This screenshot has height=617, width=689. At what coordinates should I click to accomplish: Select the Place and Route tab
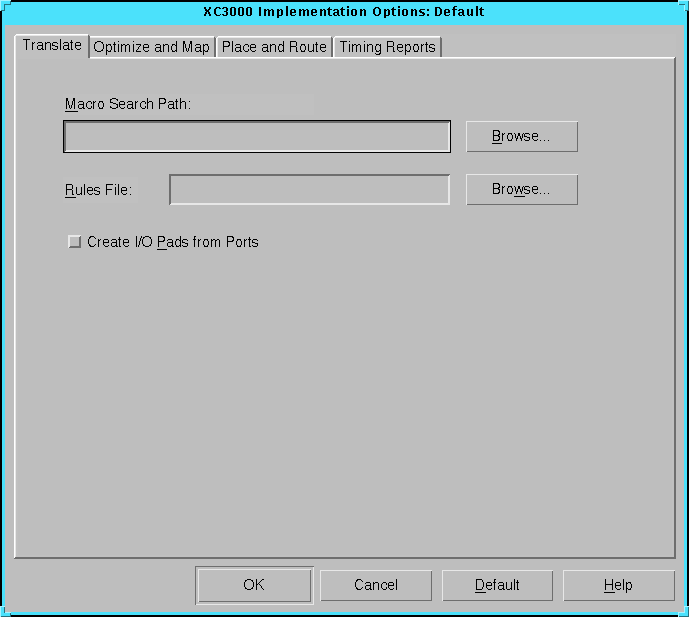[x=274, y=47]
